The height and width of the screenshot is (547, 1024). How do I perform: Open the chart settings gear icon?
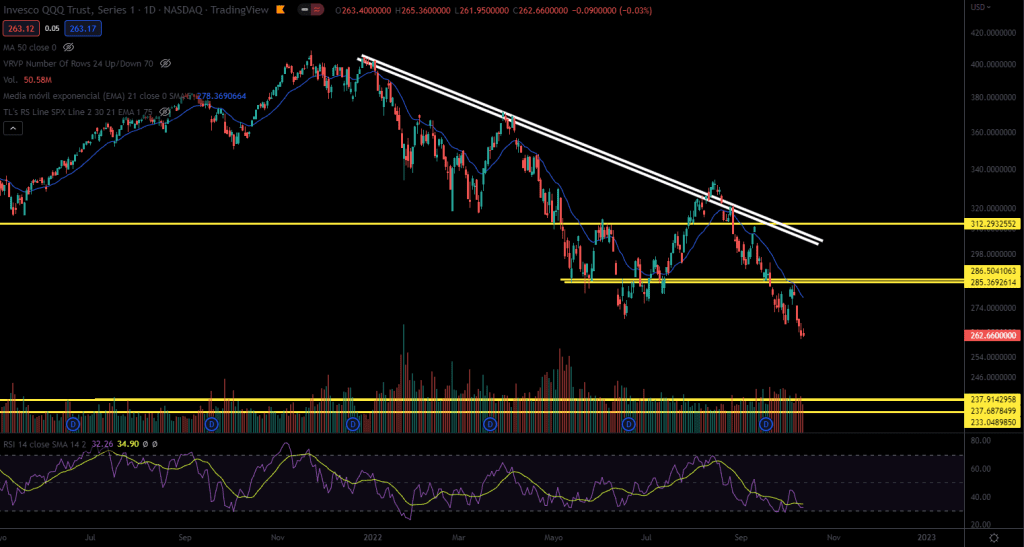(993, 538)
